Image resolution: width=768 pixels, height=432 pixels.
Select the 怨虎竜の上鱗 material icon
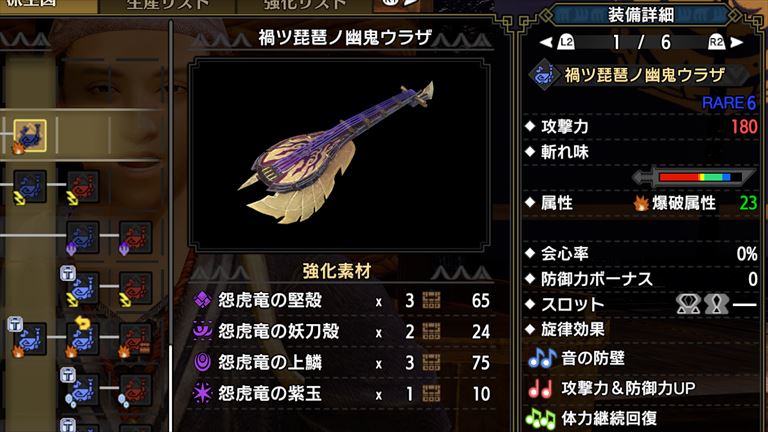pyautogui.click(x=202, y=362)
